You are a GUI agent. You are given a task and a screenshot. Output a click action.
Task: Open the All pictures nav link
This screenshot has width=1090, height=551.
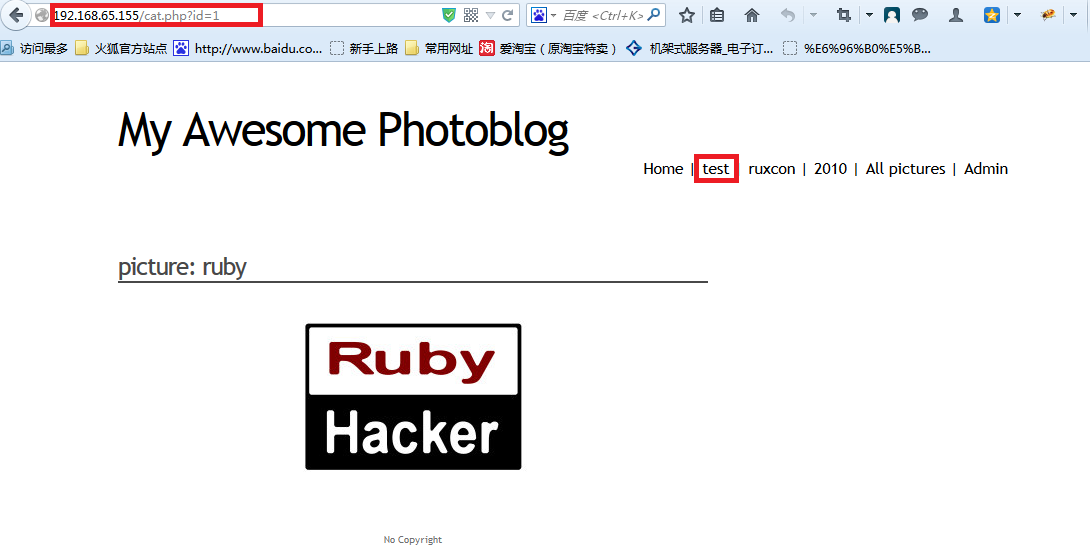coord(906,169)
